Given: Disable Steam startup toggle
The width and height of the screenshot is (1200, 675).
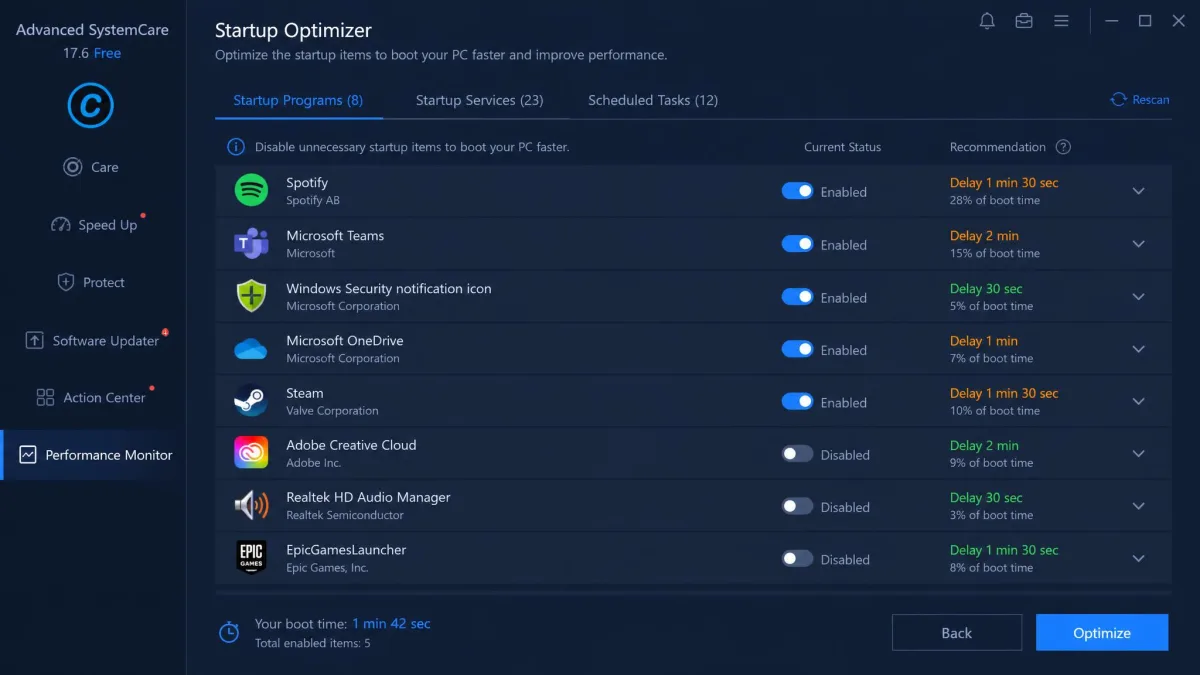Looking at the screenshot, I should [x=797, y=402].
